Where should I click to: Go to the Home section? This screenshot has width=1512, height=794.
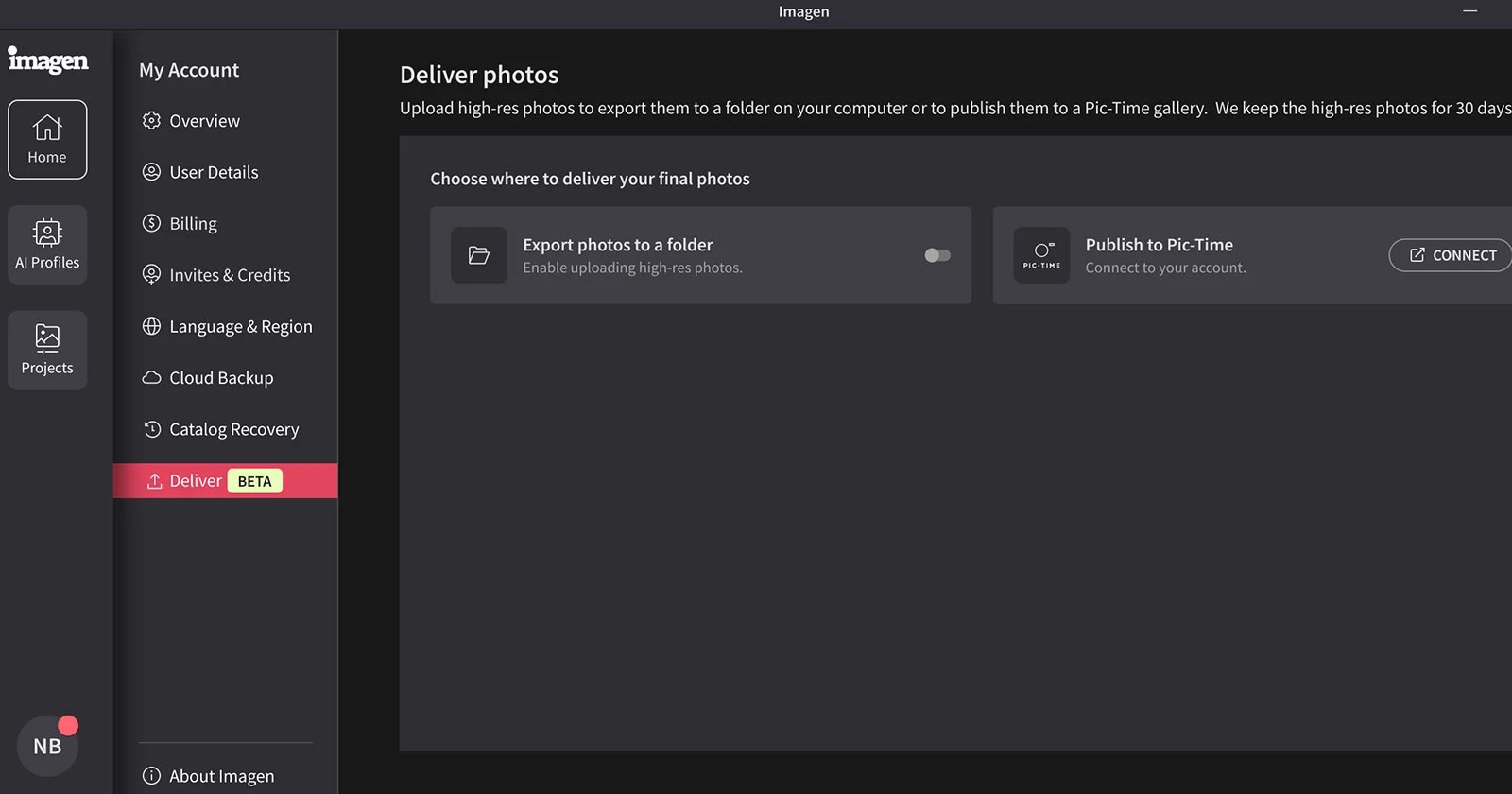click(47, 140)
